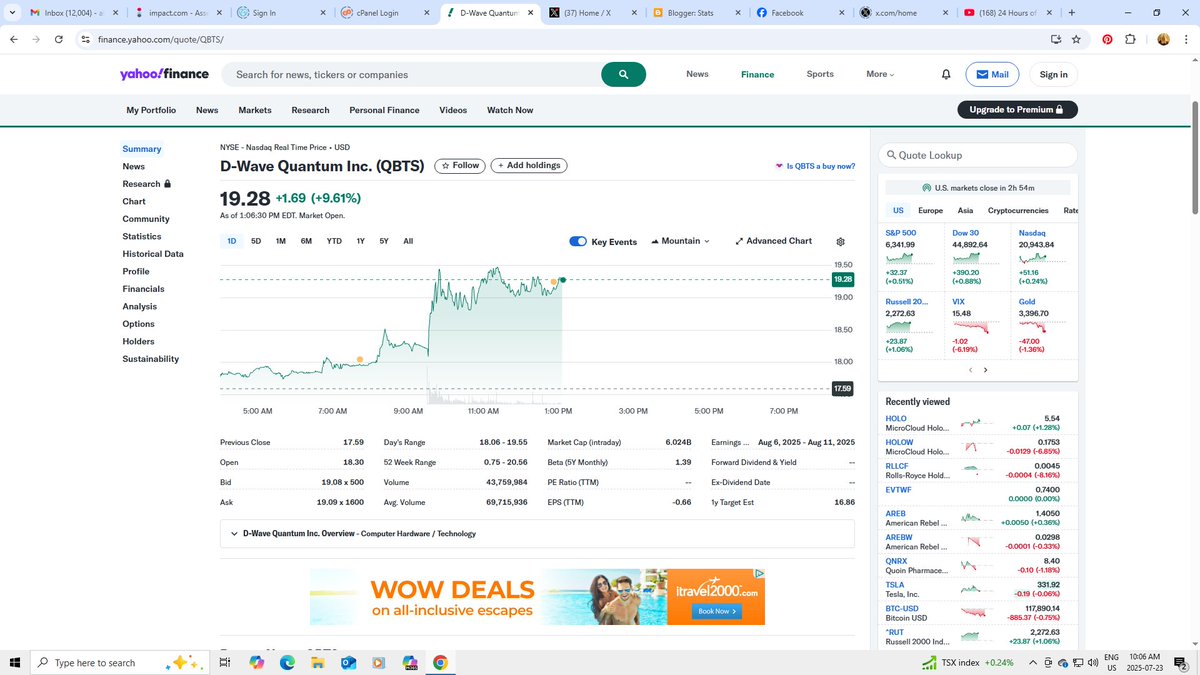Select the 1M chart range
Viewport: 1200px width, 675px height.
click(281, 241)
